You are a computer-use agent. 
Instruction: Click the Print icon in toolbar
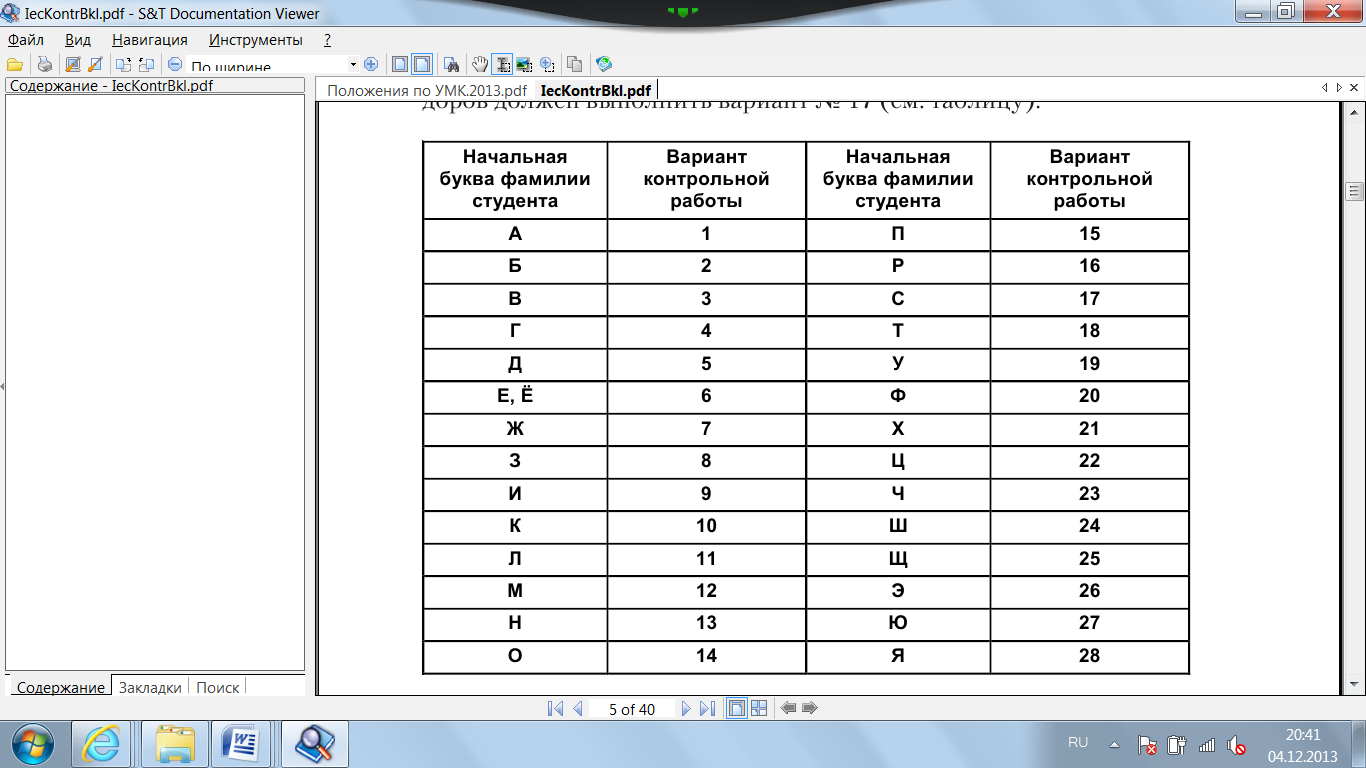pyautogui.click(x=45, y=64)
